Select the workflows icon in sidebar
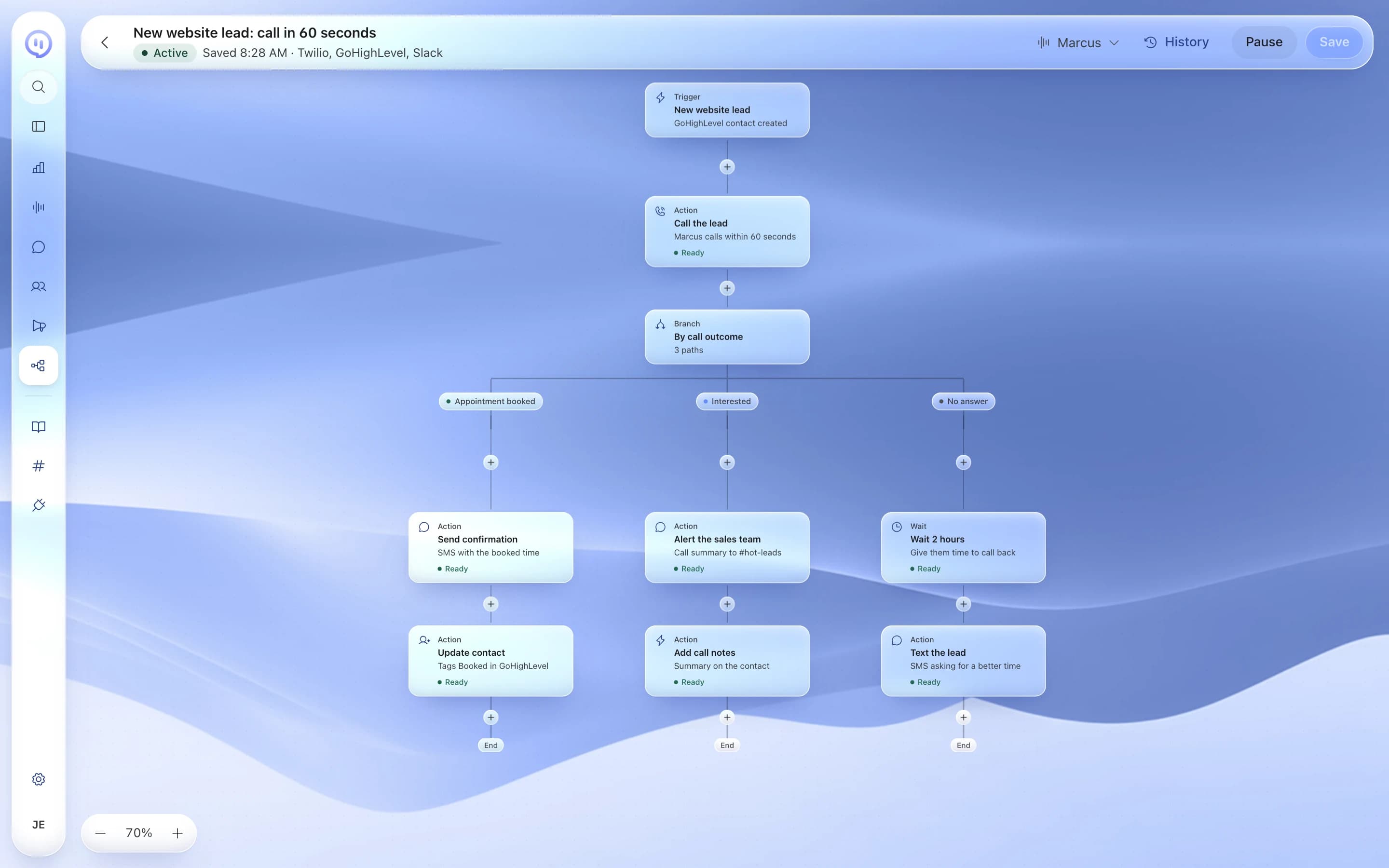The width and height of the screenshot is (1389, 868). point(39,366)
